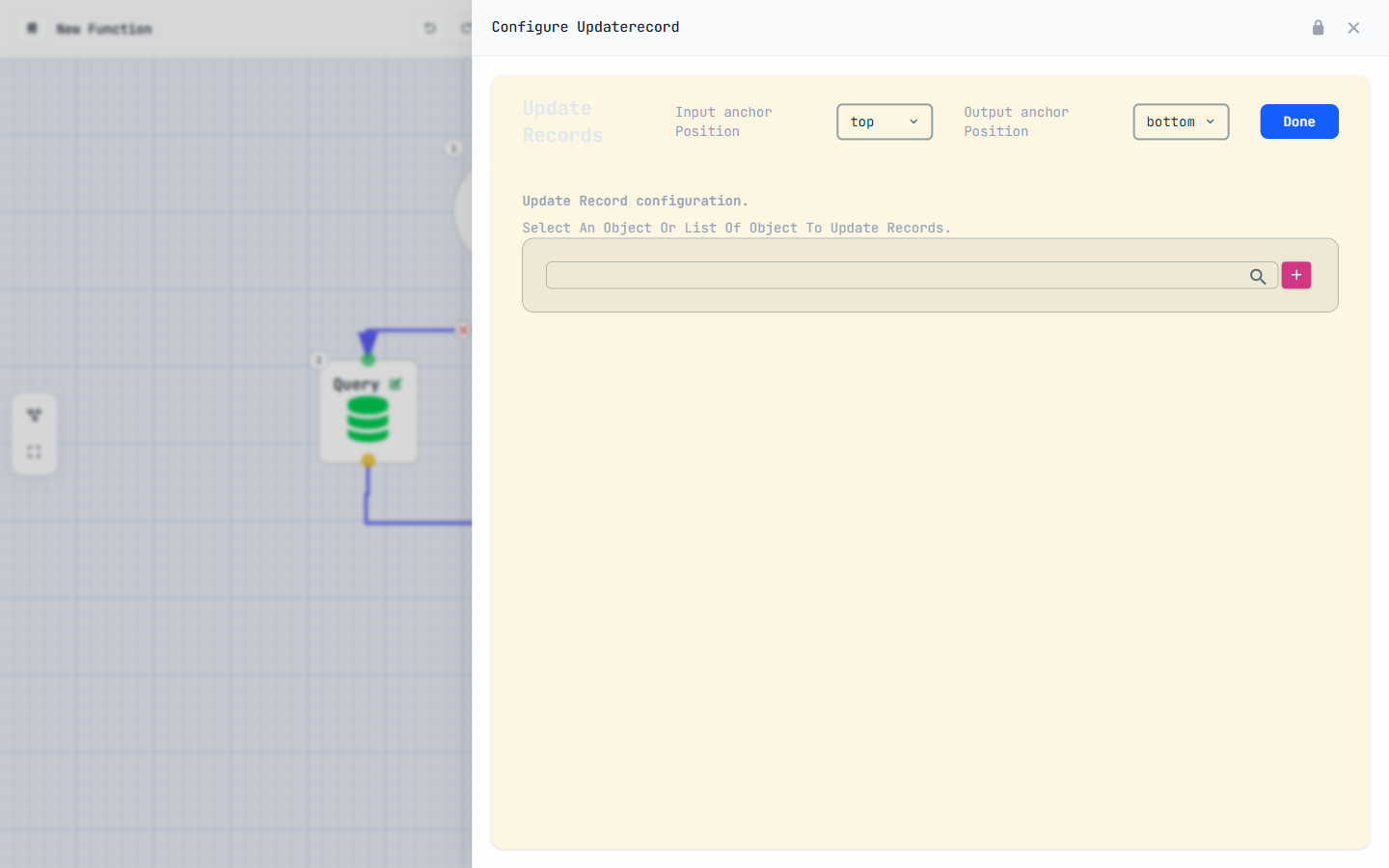Open the Output anchor Position dropdown
The height and width of the screenshot is (868, 1389).
1181,122
